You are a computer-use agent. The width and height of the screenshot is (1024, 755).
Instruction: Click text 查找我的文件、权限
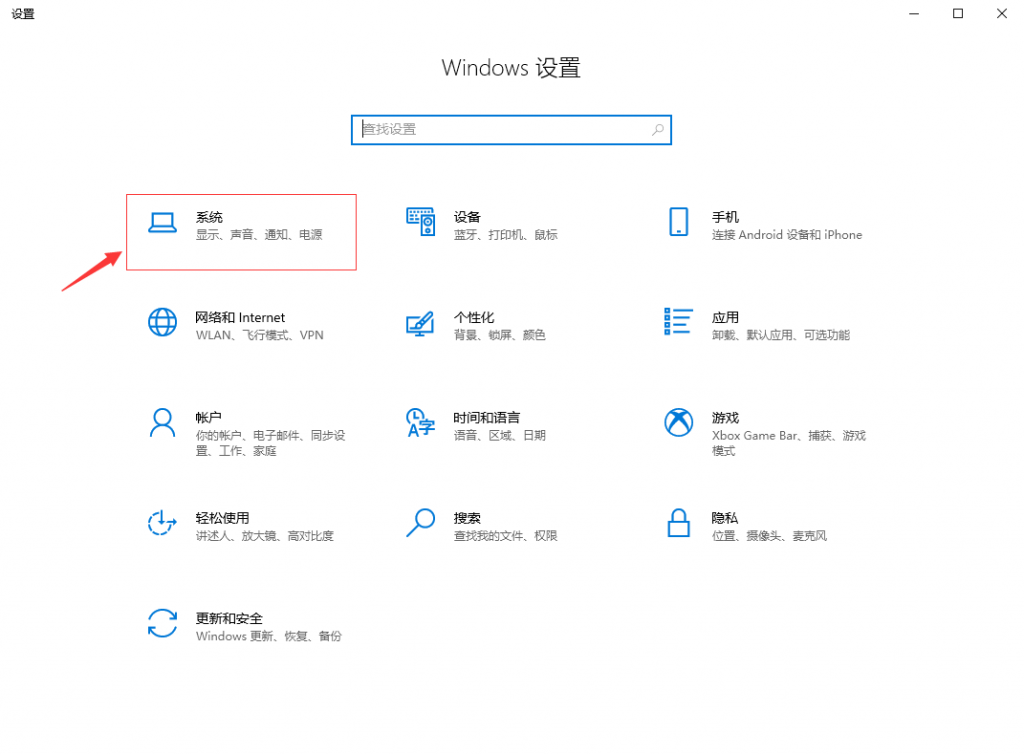(505, 536)
